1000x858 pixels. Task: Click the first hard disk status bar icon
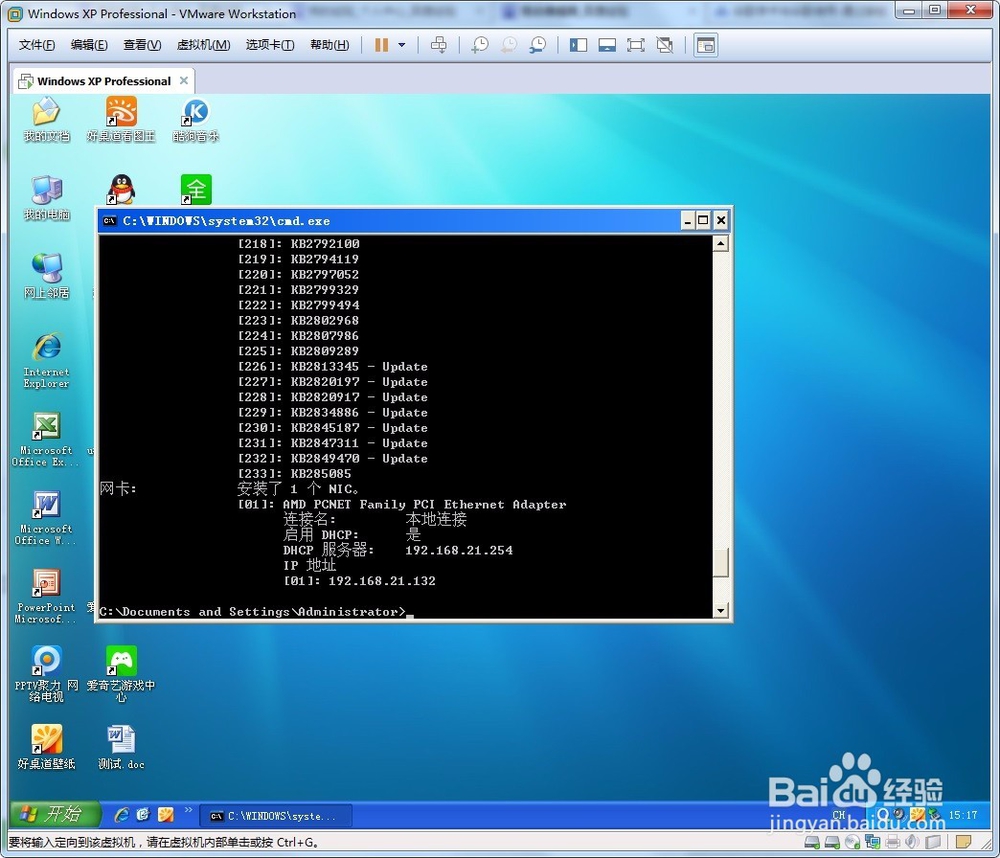[812, 842]
